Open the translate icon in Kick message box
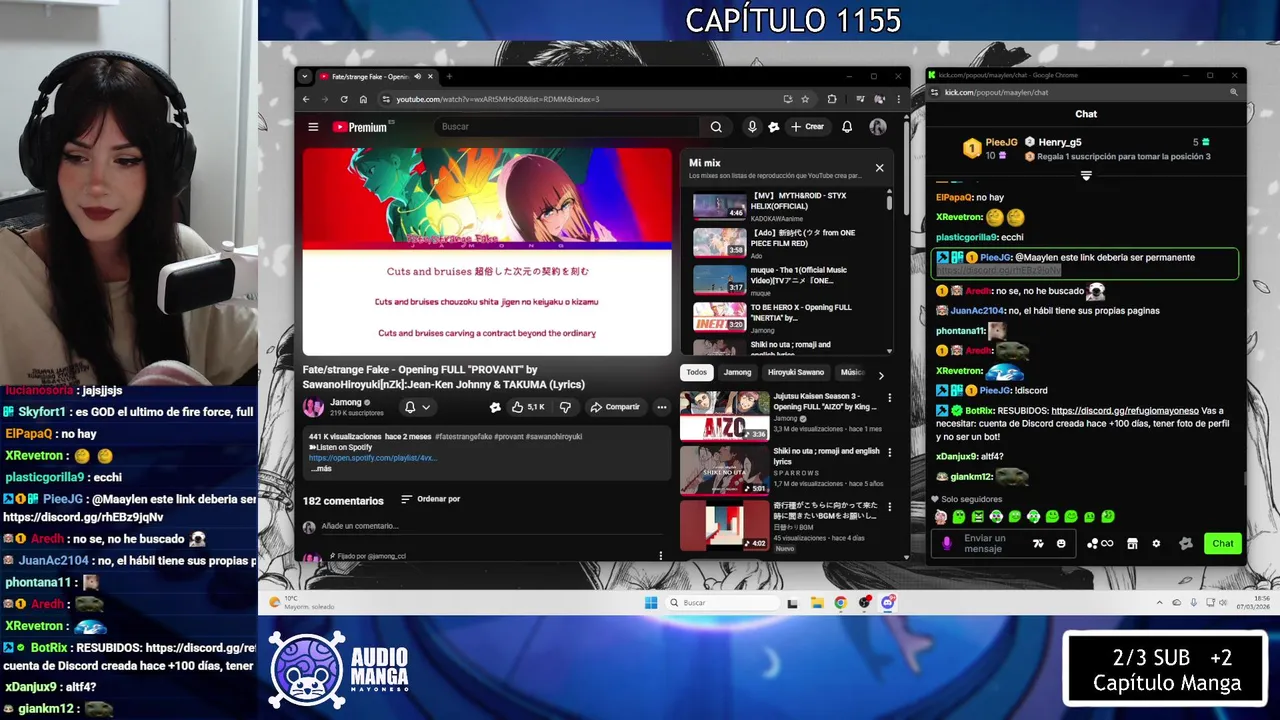1280x720 pixels. [x=1038, y=543]
